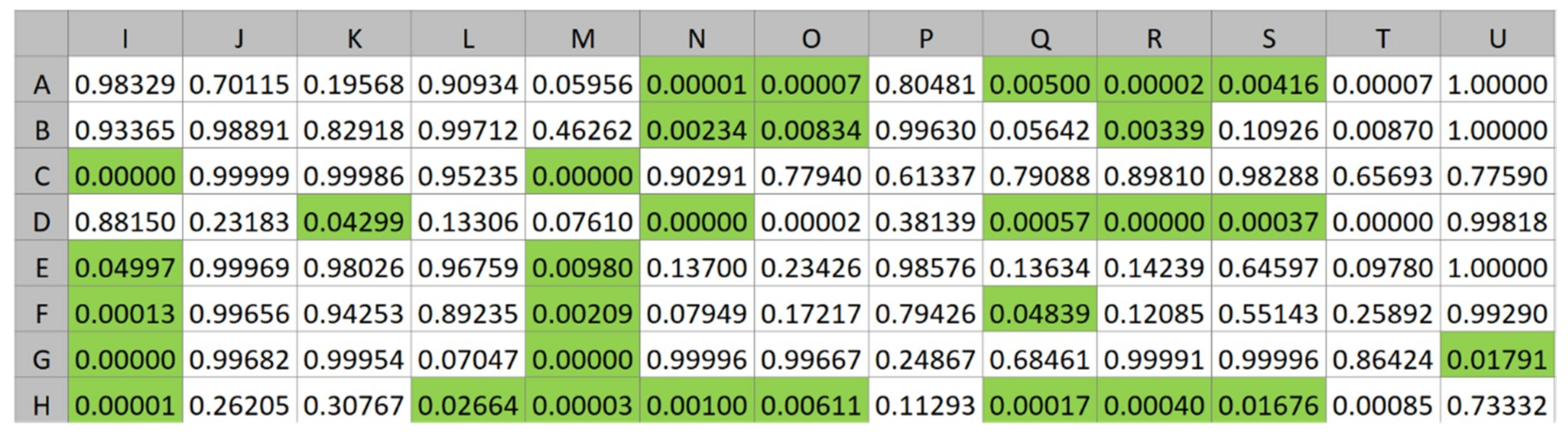
Task: Click the cell with value 0.04839
Action: coord(1040,314)
